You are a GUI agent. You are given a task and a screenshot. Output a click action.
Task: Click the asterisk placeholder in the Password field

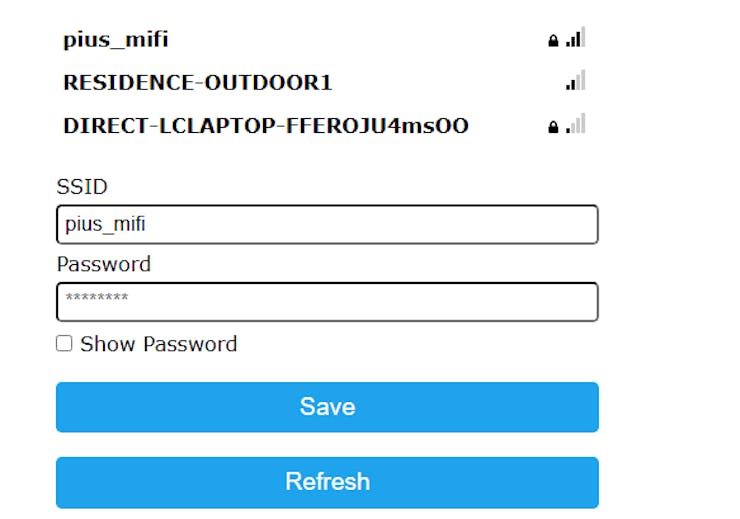tap(97, 299)
